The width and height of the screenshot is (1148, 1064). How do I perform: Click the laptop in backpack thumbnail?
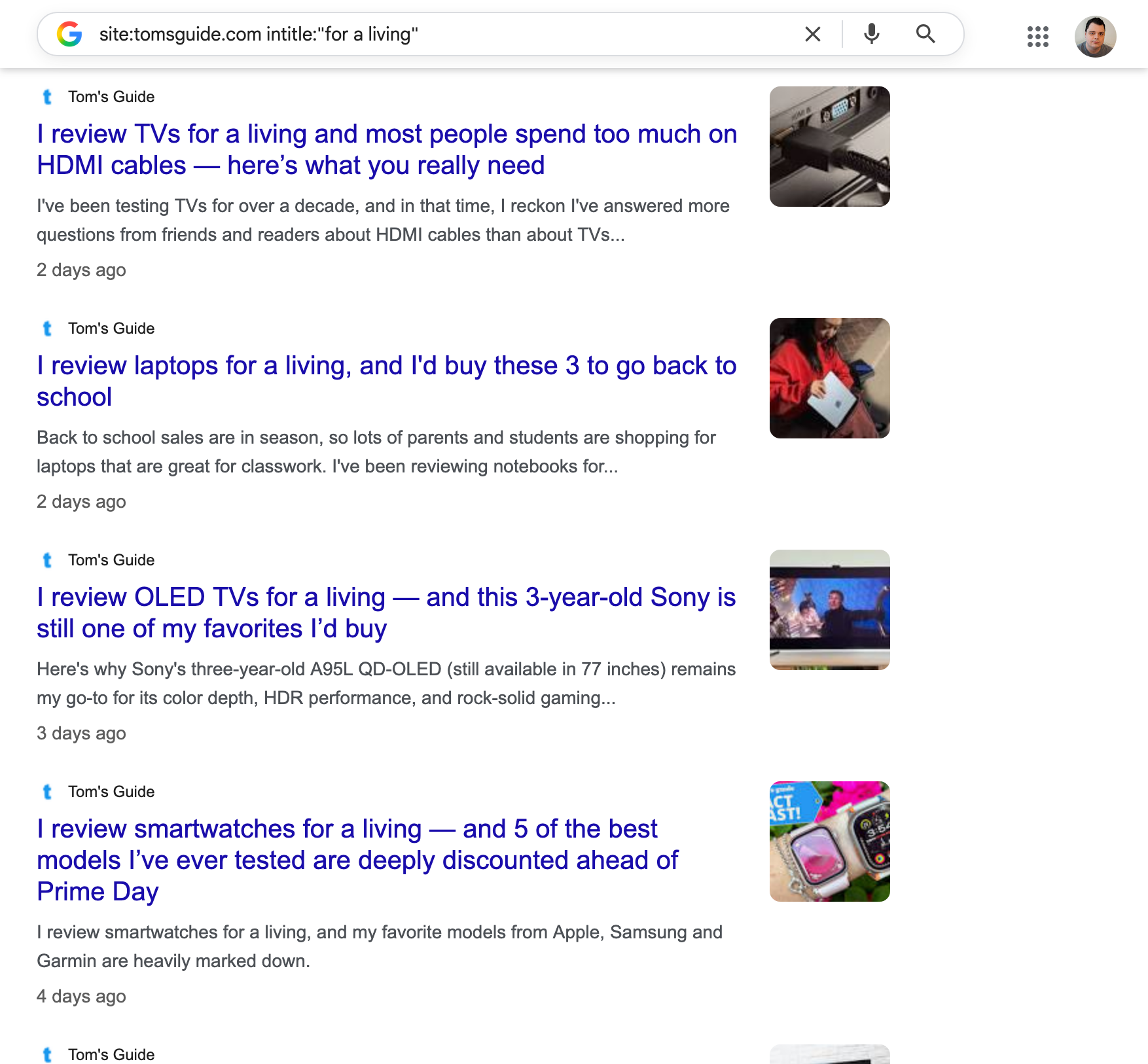pyautogui.click(x=829, y=378)
